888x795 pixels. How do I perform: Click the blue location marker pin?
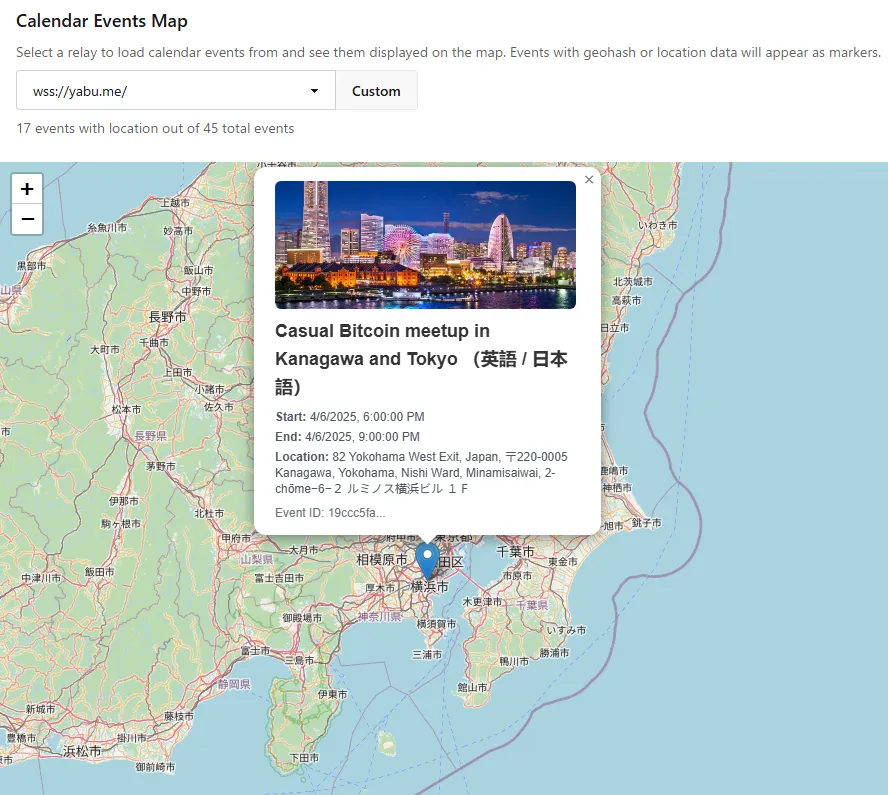point(427,559)
